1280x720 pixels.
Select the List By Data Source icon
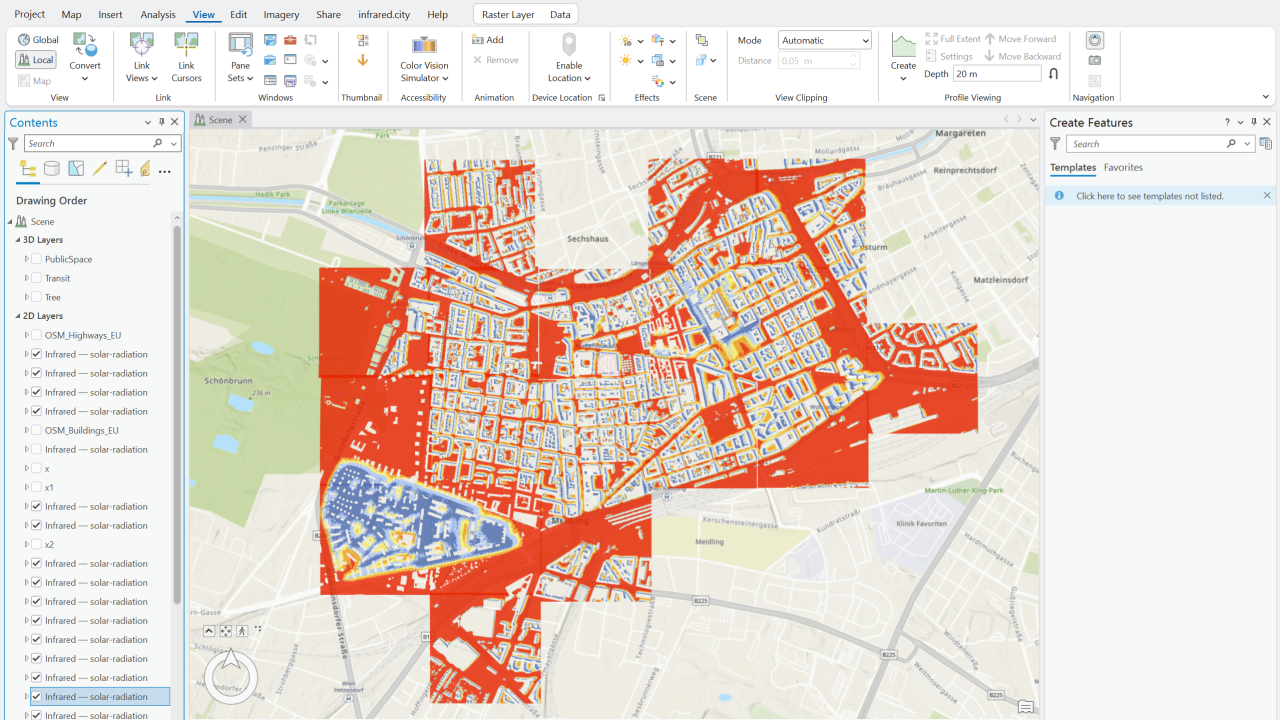[x=52, y=169]
